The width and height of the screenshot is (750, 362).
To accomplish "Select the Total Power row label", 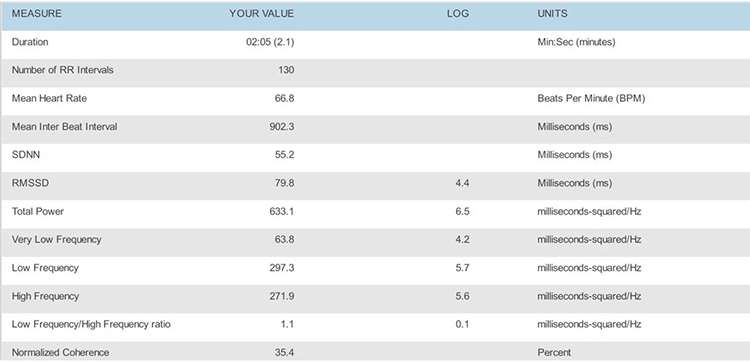I will pyautogui.click(x=38, y=211).
